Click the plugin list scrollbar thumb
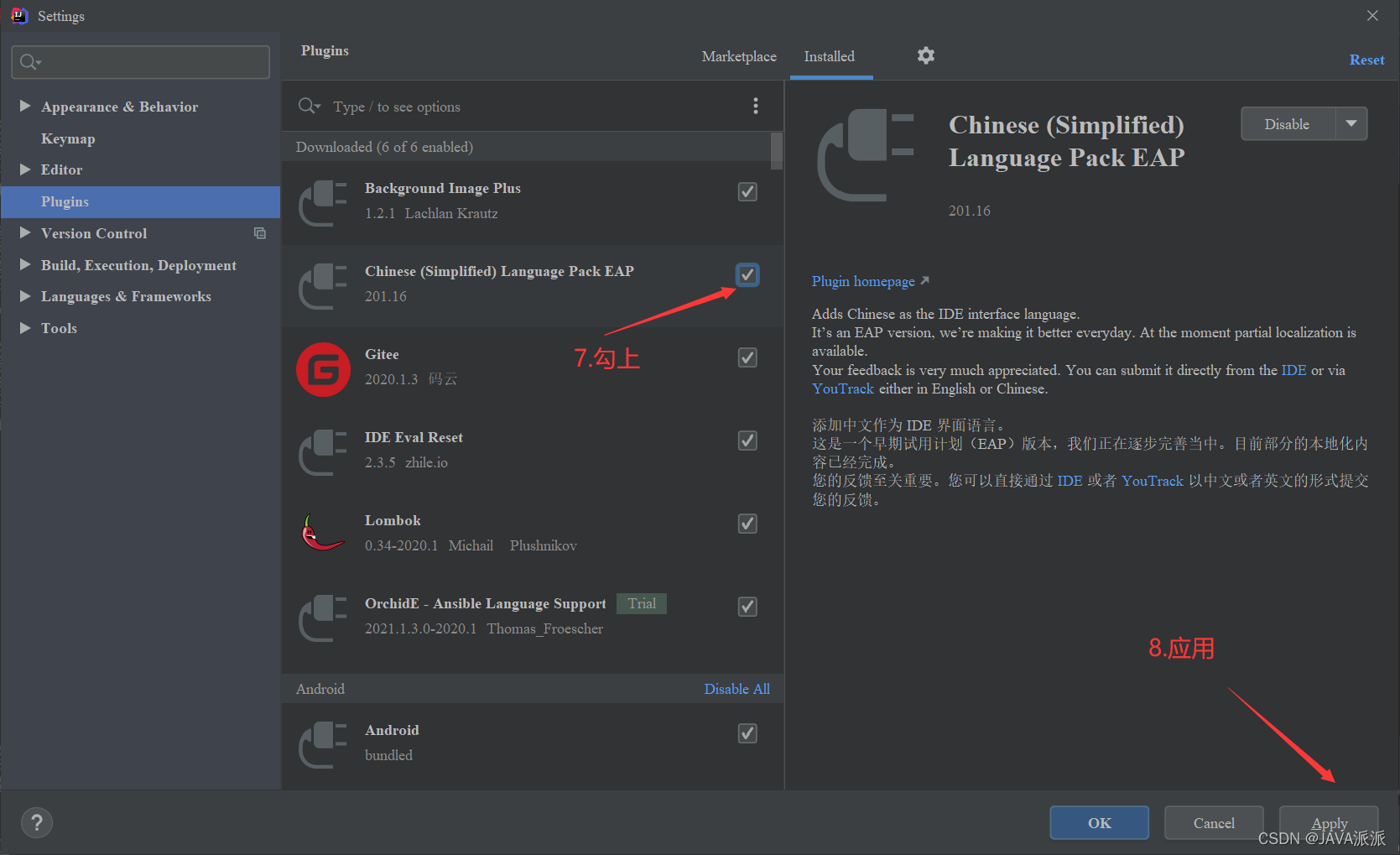This screenshot has width=1400, height=855. [x=777, y=151]
